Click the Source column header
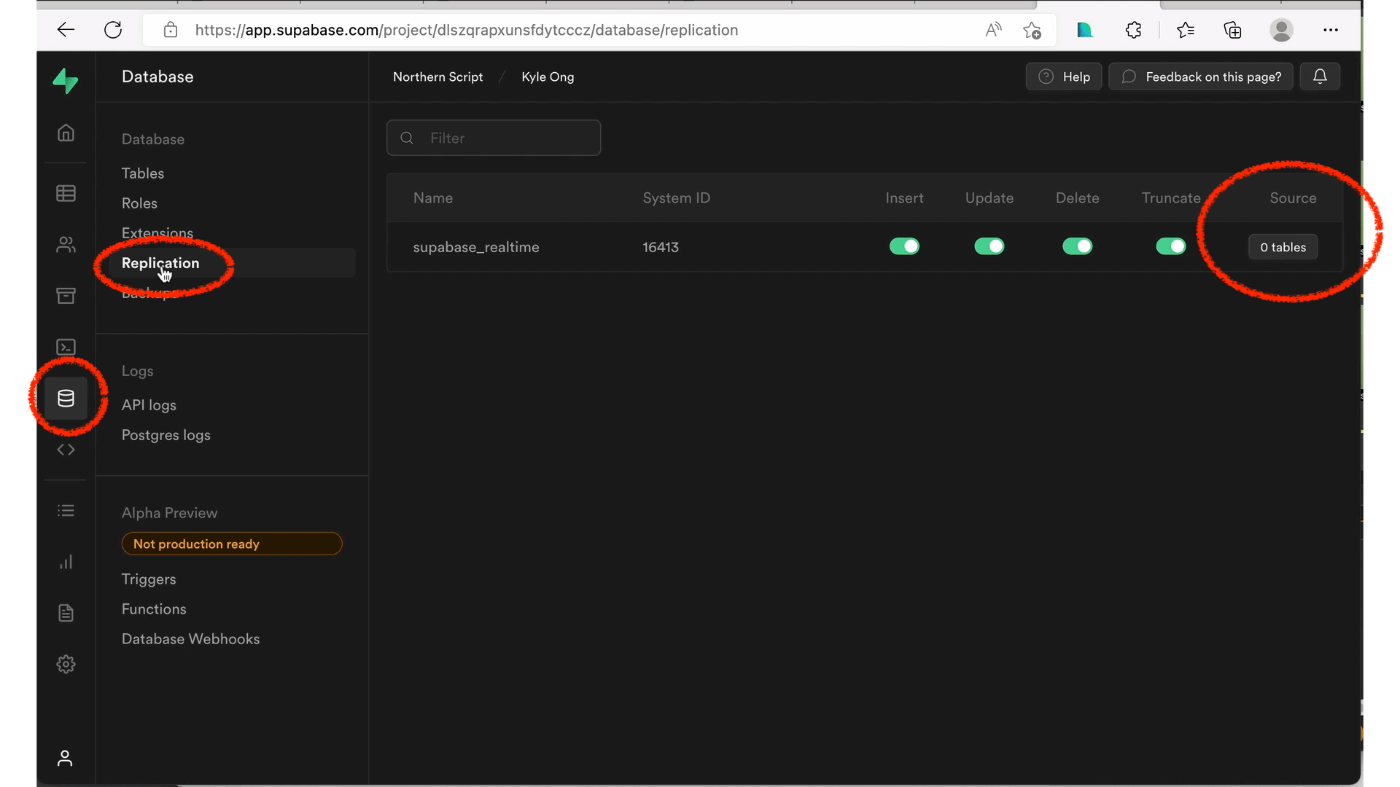The image size is (1400, 787). pyautogui.click(x=1293, y=198)
